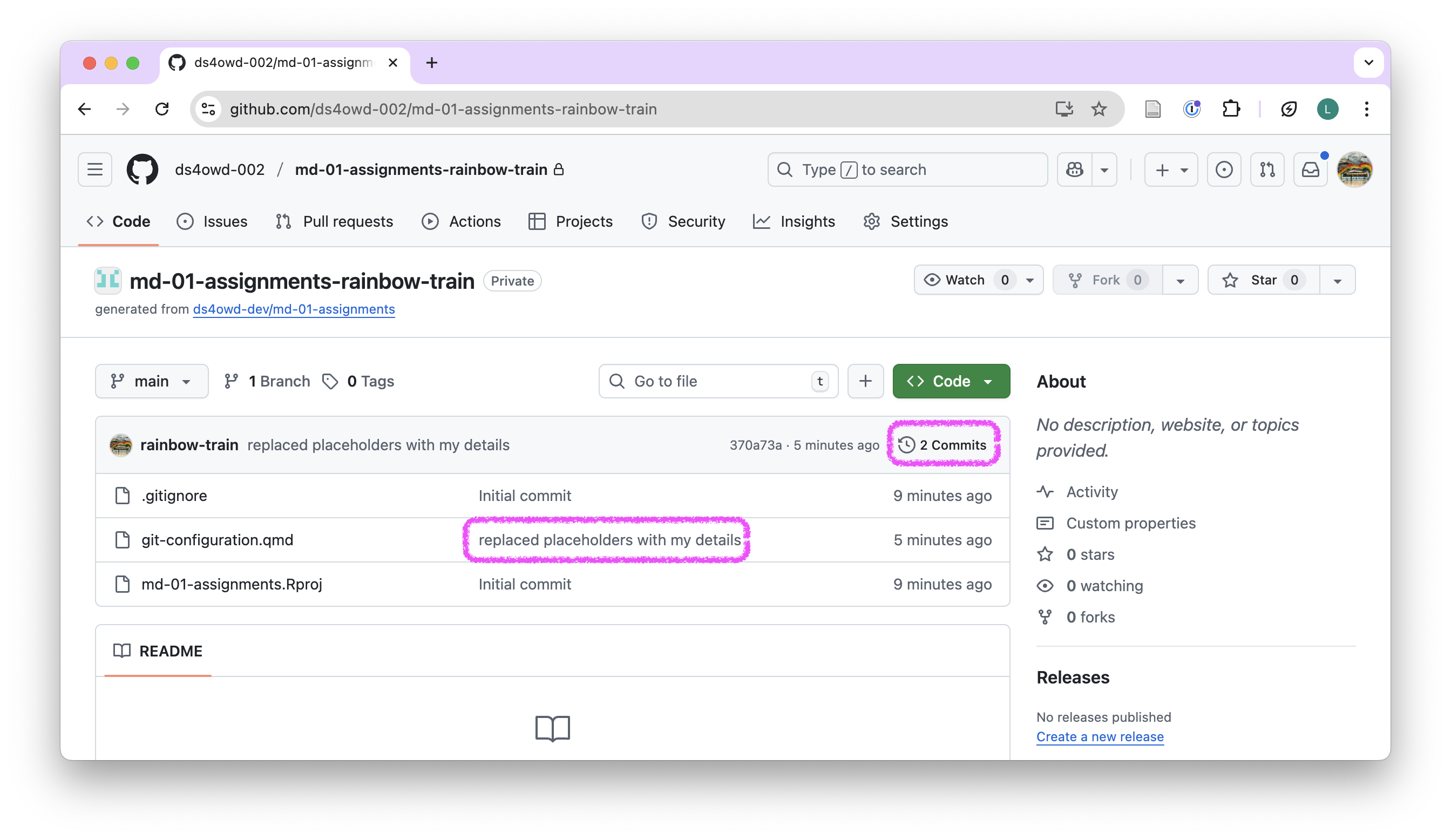Click the GitHub Octocat home logo

142,170
